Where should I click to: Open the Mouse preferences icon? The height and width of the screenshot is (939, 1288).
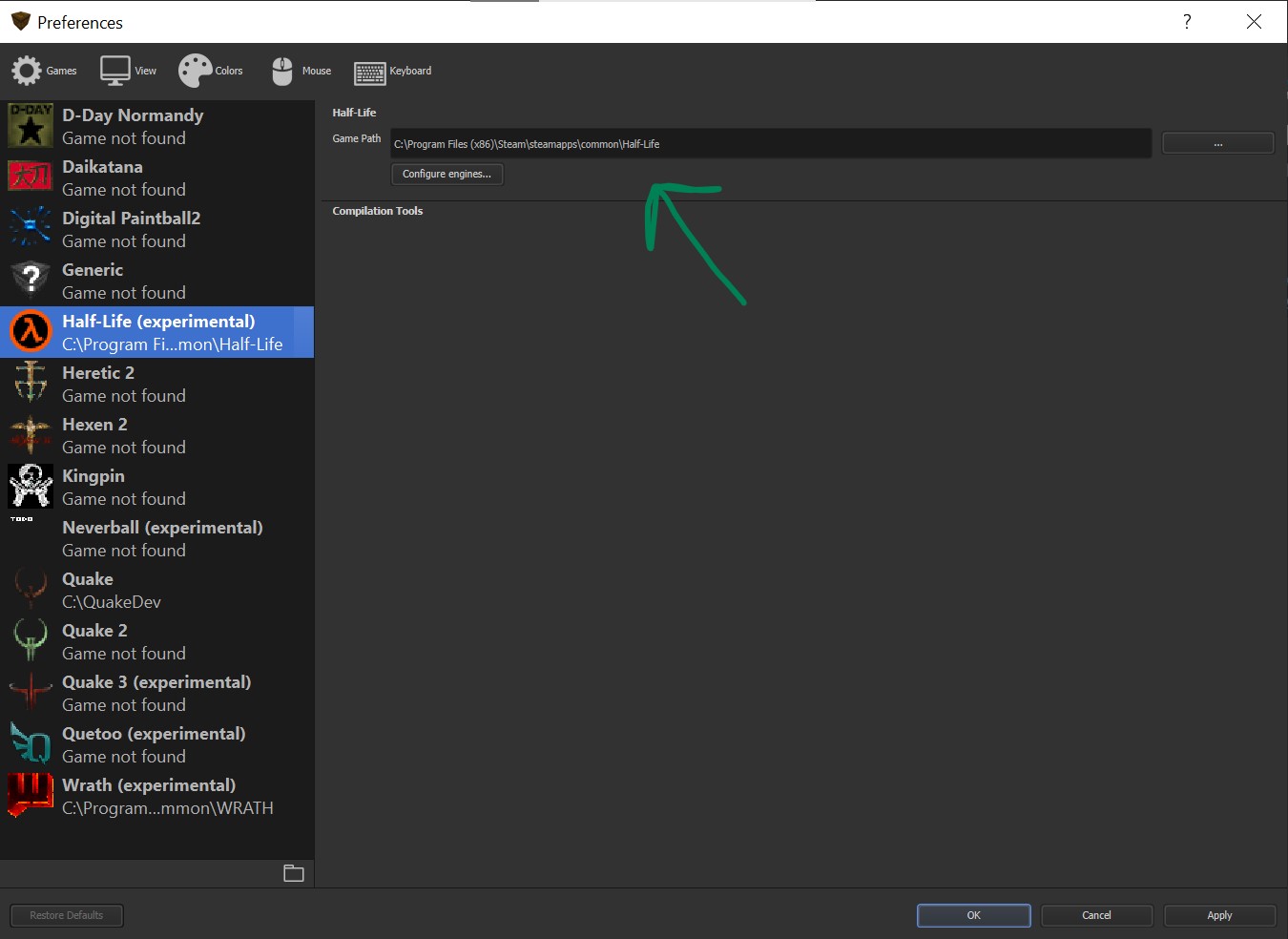point(282,71)
